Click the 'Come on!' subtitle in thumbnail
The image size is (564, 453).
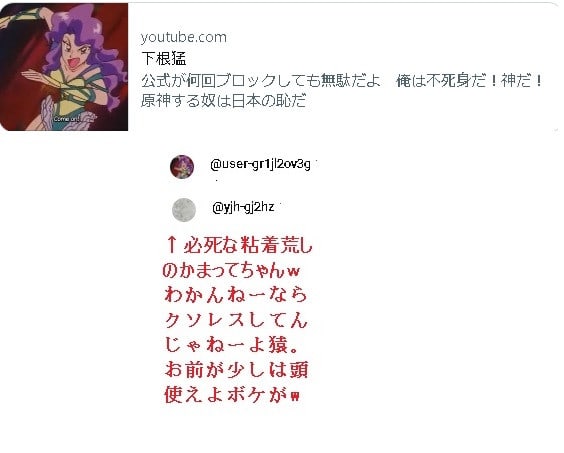[x=66, y=118]
